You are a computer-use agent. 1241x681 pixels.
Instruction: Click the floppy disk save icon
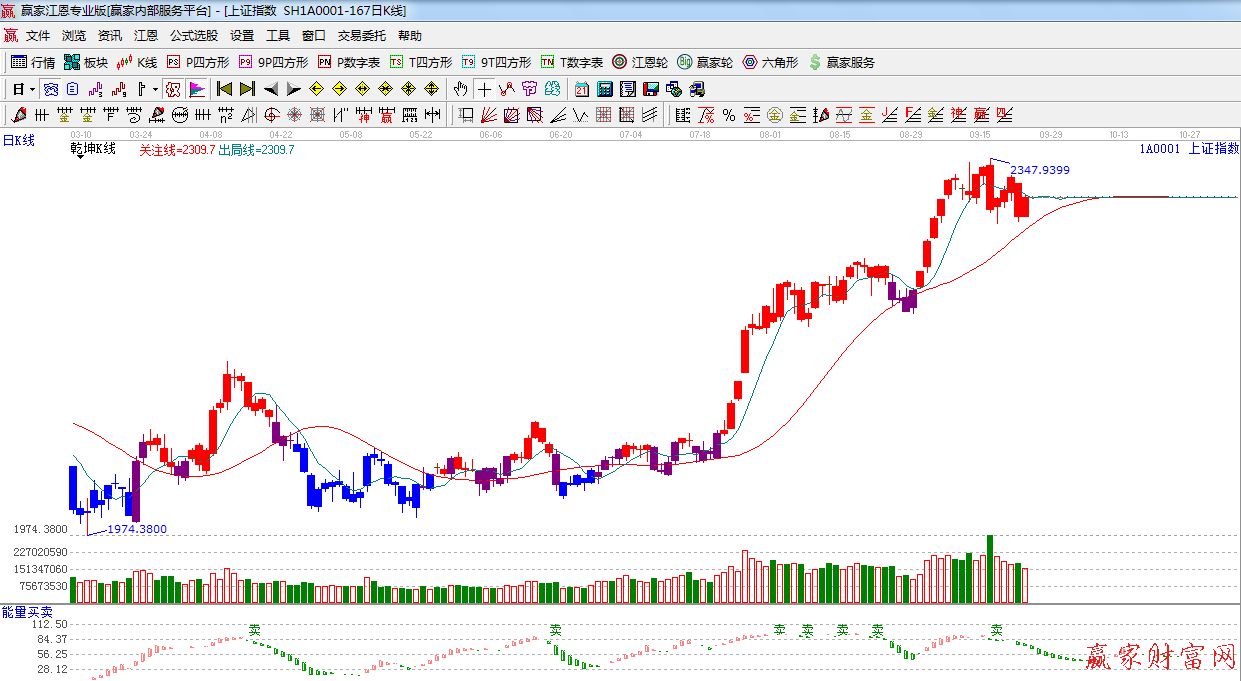pos(651,89)
